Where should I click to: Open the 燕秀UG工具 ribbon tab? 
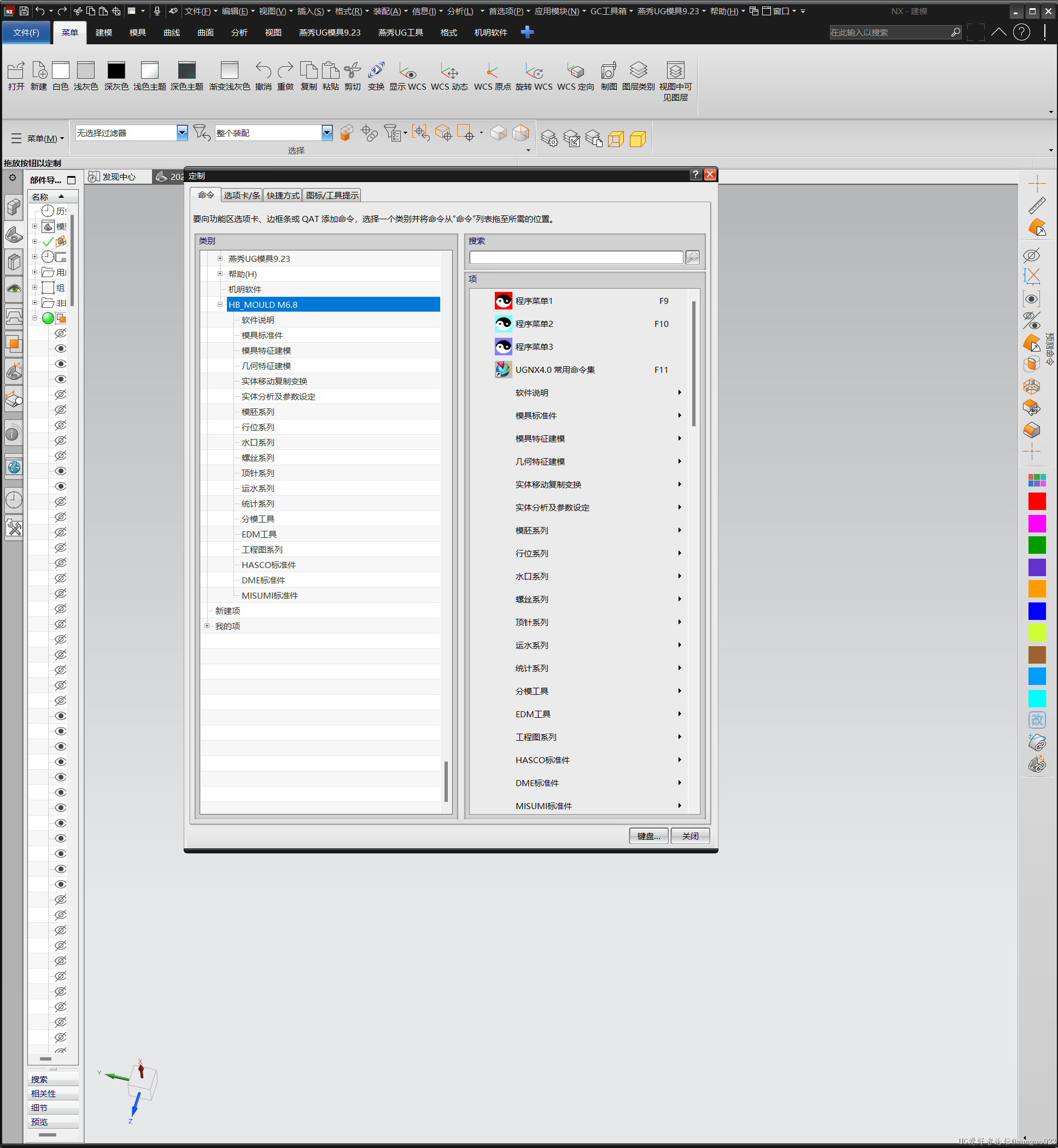(400, 33)
